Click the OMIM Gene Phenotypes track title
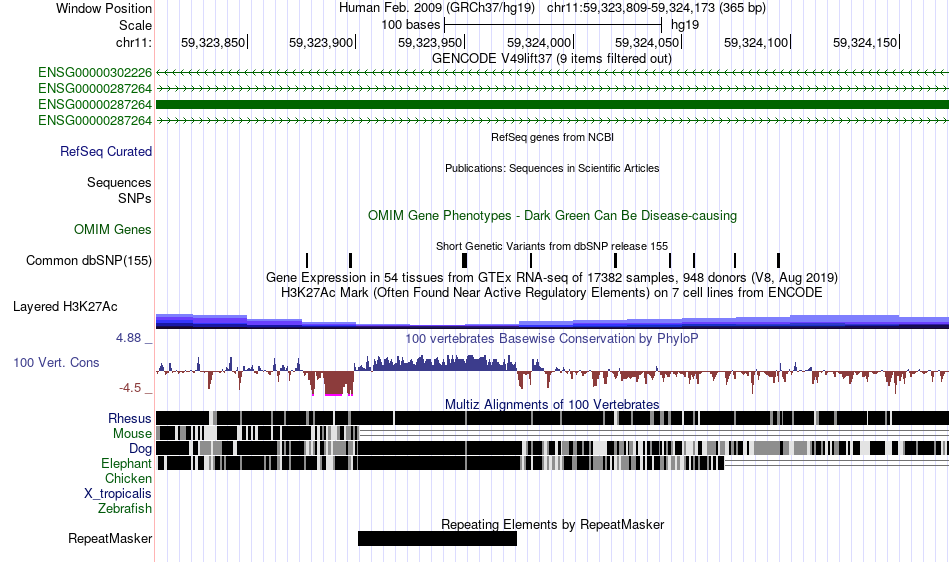 (553, 216)
